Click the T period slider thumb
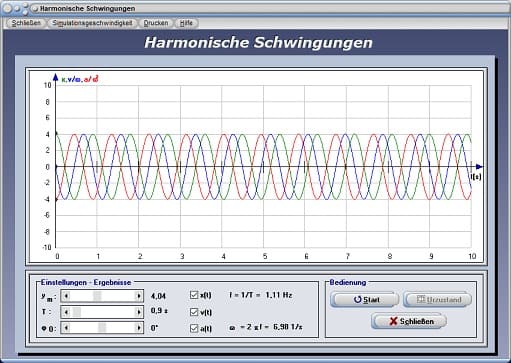Screen dimensions: 511x363 (x=77, y=312)
